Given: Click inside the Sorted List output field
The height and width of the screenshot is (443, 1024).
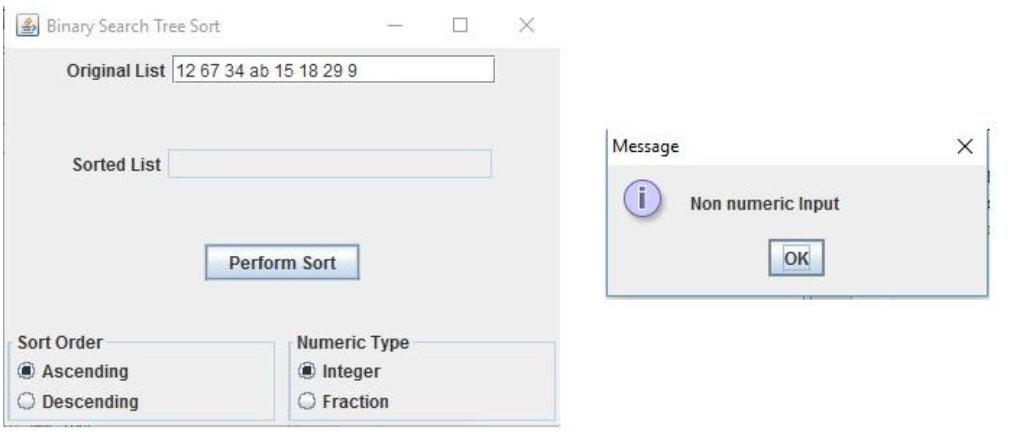Looking at the screenshot, I should click(x=330, y=164).
